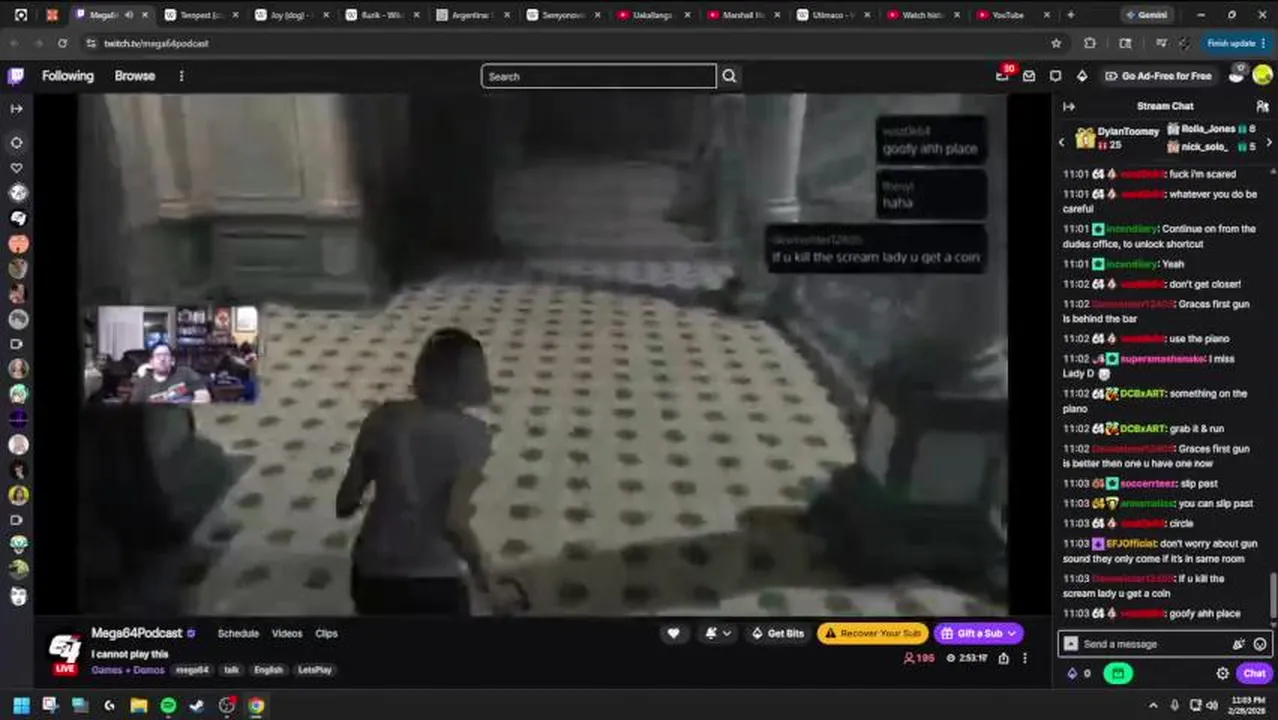Screen dimensions: 1278x720
Task: Open the three-dot more menu beside Browse
Action: (x=181, y=76)
